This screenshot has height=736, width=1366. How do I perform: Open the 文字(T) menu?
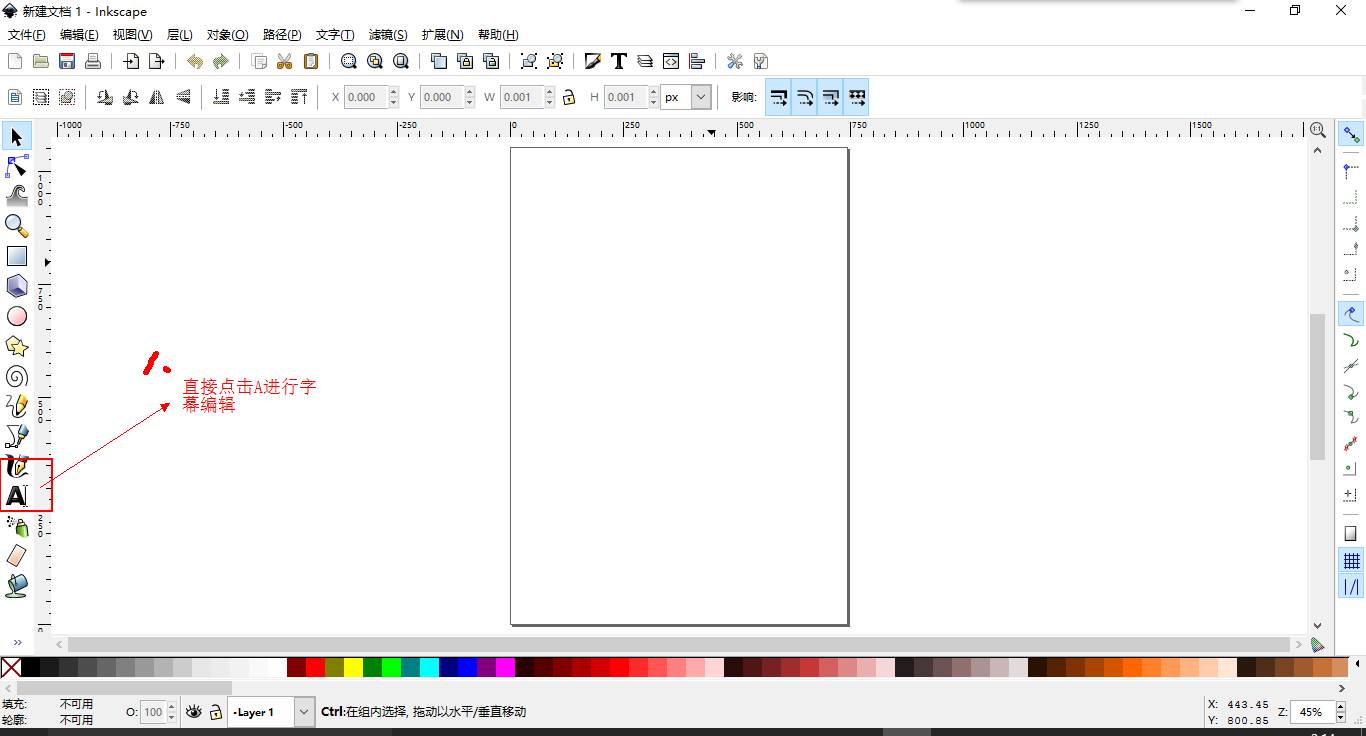[x=335, y=35]
